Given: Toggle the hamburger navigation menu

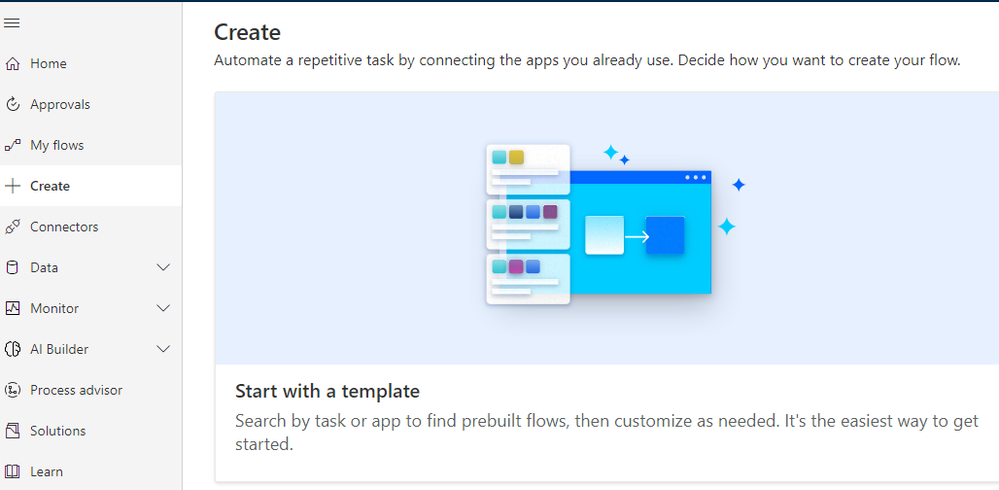Looking at the screenshot, I should point(12,22).
